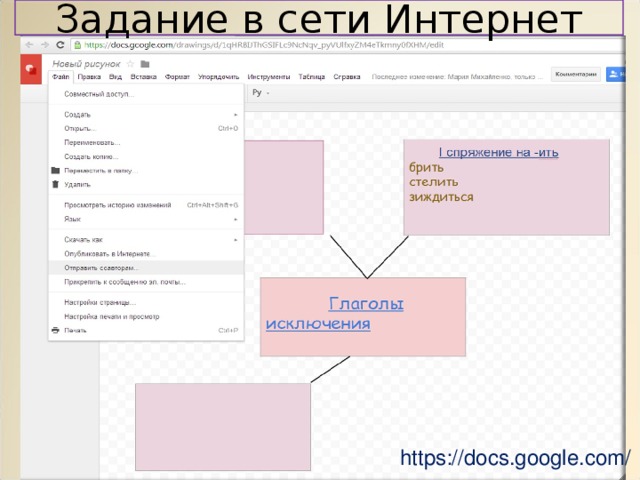The height and width of the screenshot is (480, 640).
Task: Select Переименовать in File menu
Action: pyautogui.click(x=146, y=142)
